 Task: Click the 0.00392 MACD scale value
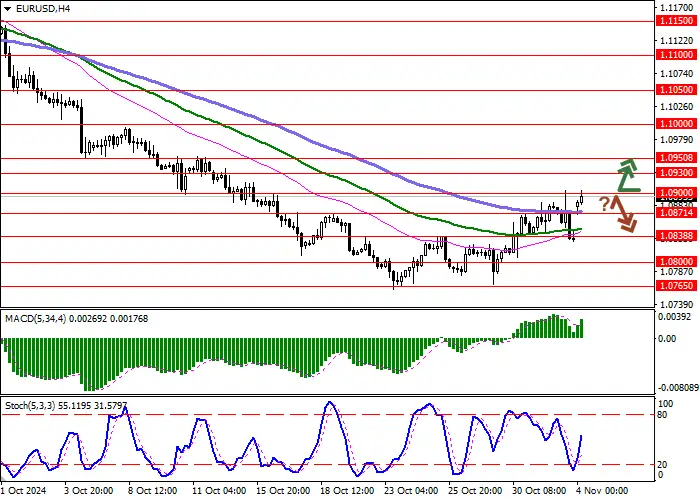pos(675,317)
